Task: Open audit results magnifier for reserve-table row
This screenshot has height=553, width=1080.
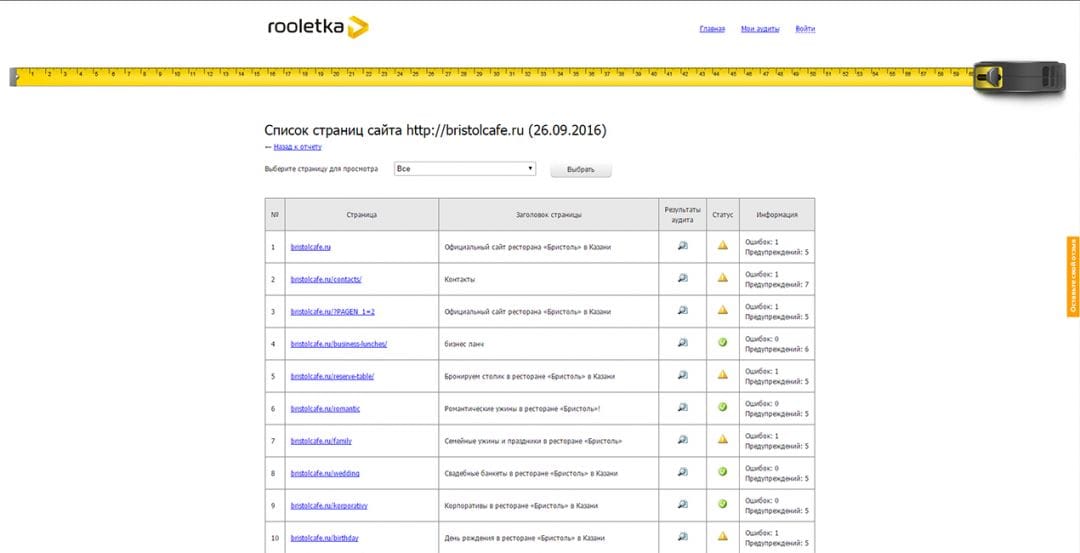Action: click(x=683, y=375)
